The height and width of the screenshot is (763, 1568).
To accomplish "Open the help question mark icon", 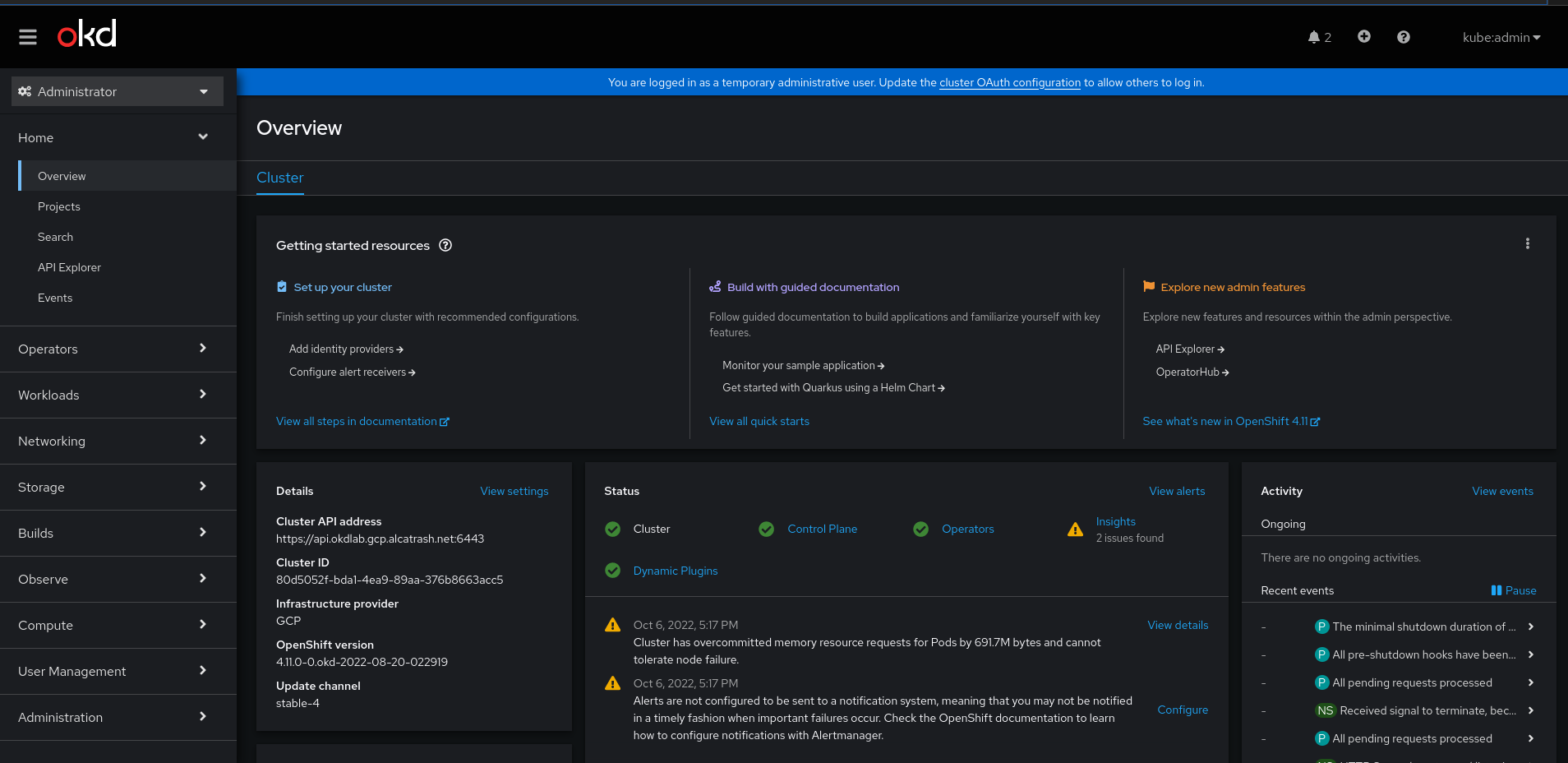I will point(1404,37).
